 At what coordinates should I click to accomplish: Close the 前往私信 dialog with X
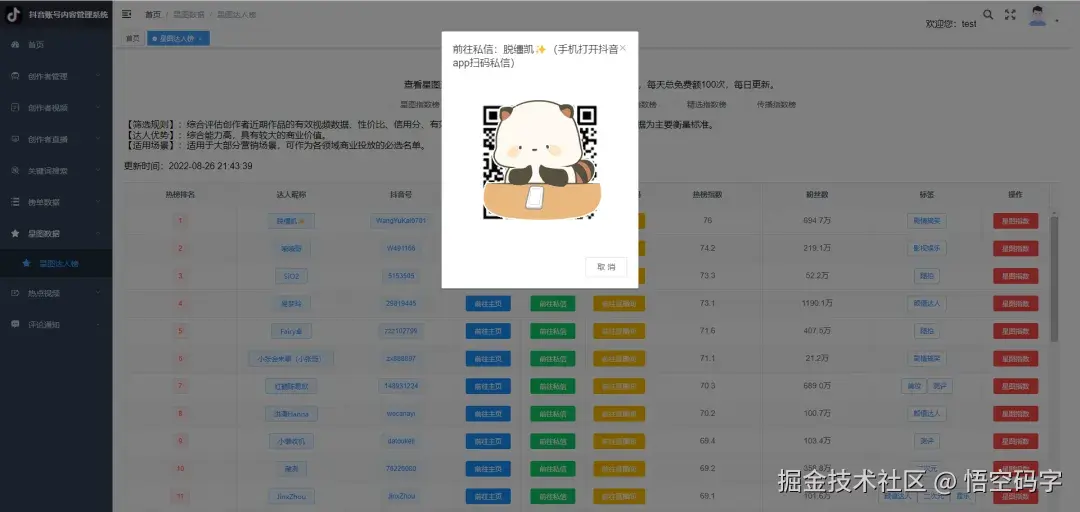pos(623,48)
